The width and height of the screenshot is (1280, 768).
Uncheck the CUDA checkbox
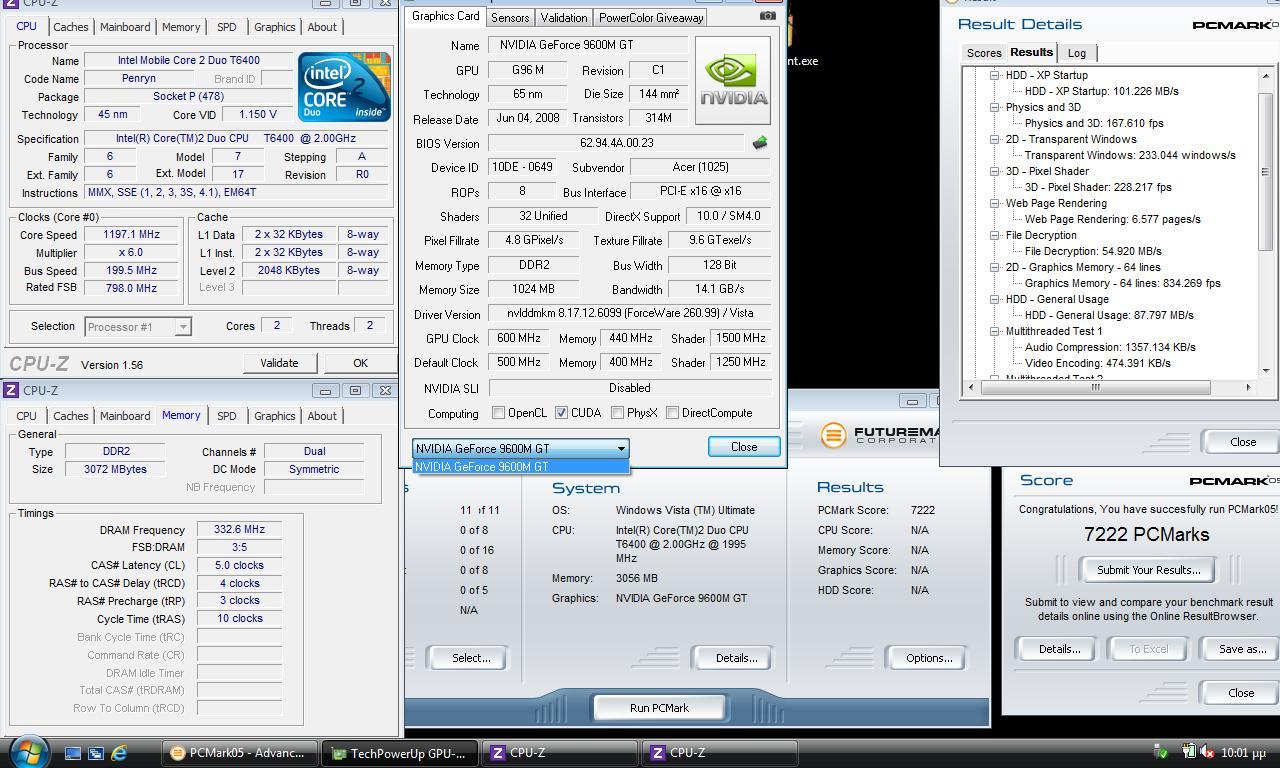click(561, 413)
